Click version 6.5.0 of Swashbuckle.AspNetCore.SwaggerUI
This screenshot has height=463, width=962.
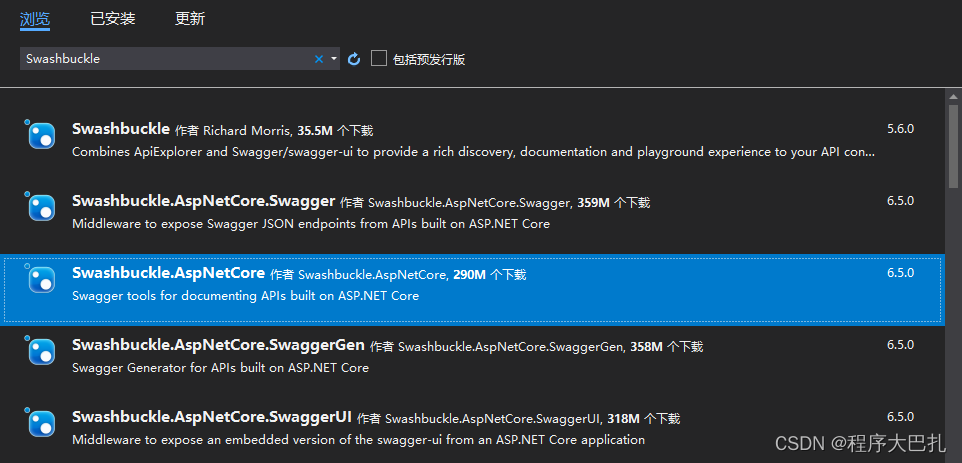(901, 417)
